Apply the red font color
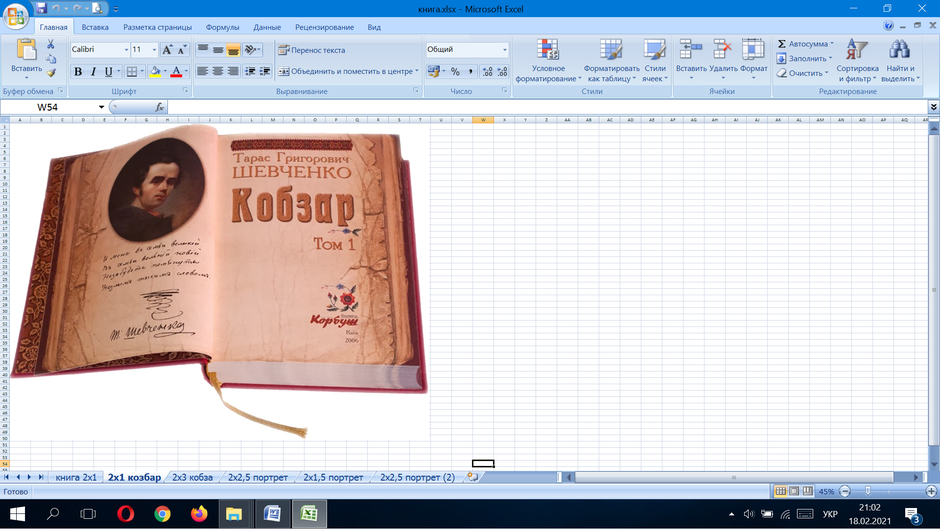The width and height of the screenshot is (940, 532). click(176, 71)
